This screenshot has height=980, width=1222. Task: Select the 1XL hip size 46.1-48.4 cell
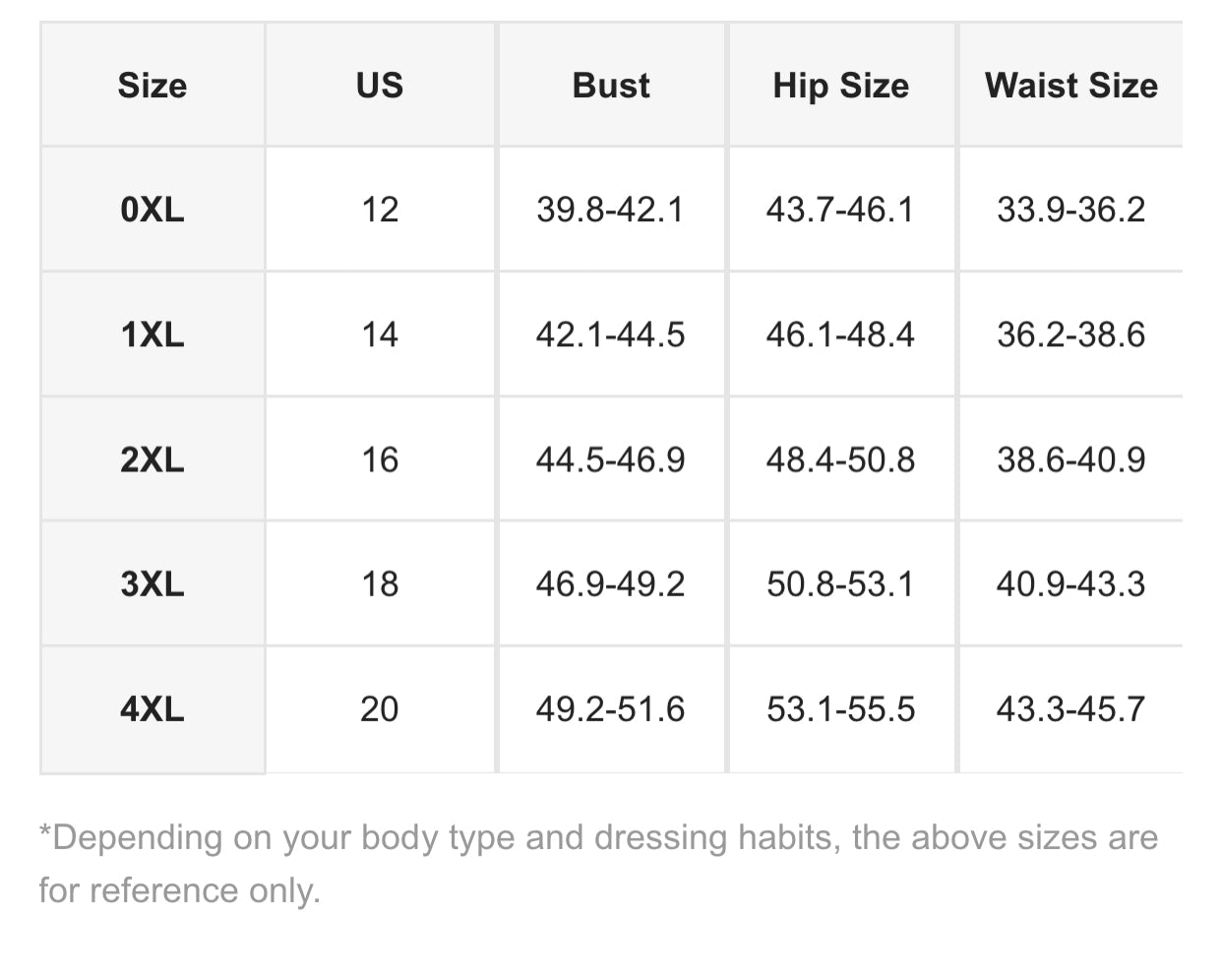click(x=840, y=335)
